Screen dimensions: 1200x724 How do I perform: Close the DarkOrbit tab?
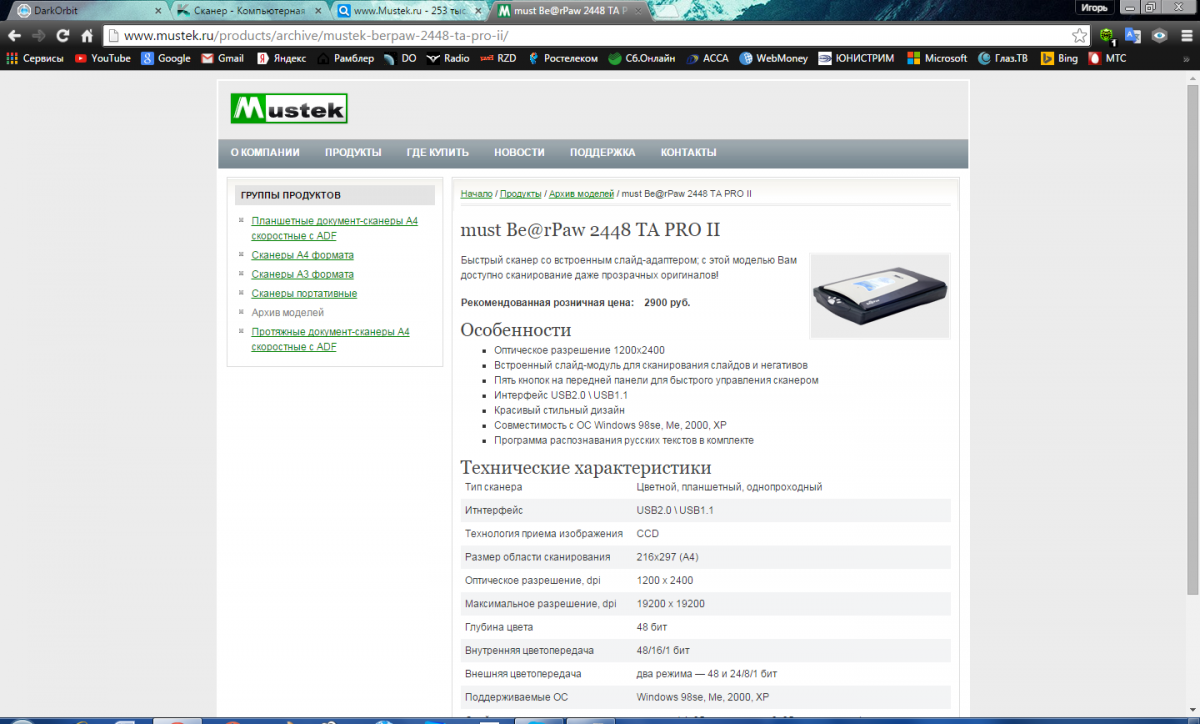[x=157, y=11]
